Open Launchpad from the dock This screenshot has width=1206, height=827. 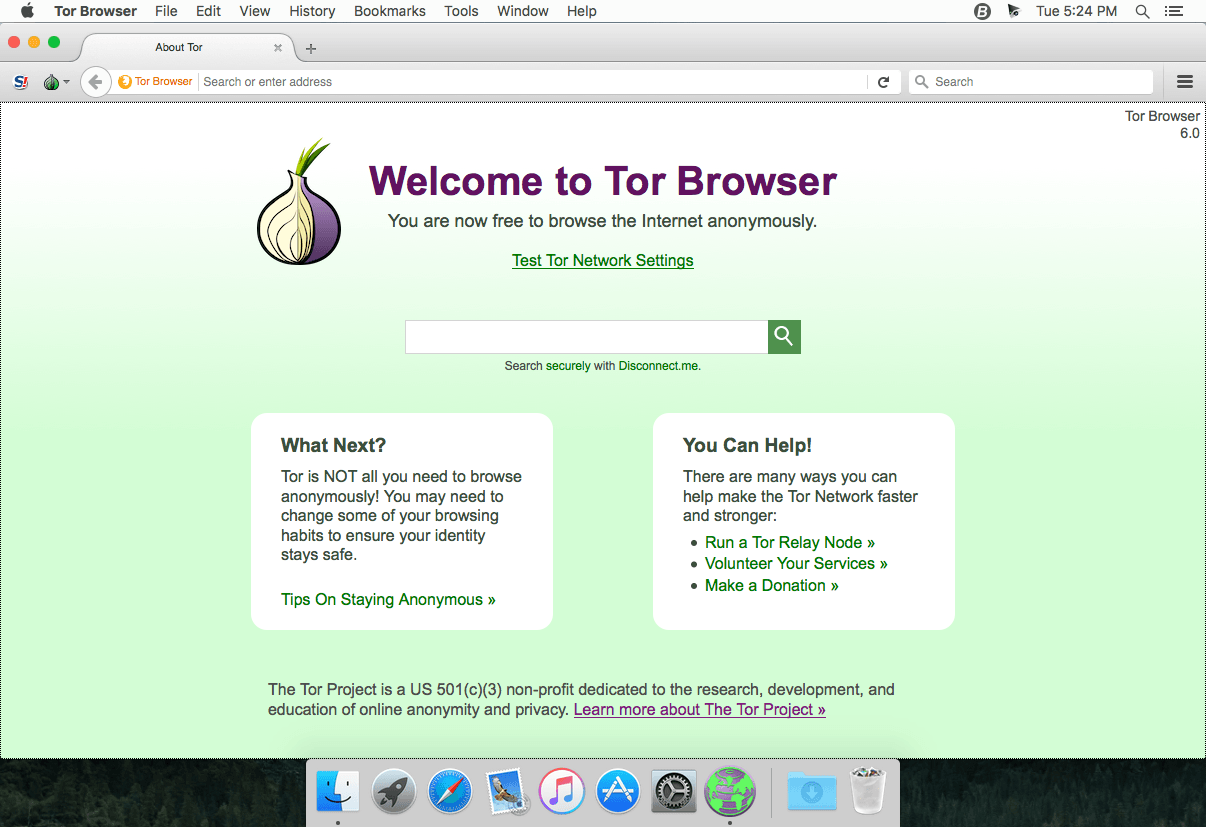point(394,791)
